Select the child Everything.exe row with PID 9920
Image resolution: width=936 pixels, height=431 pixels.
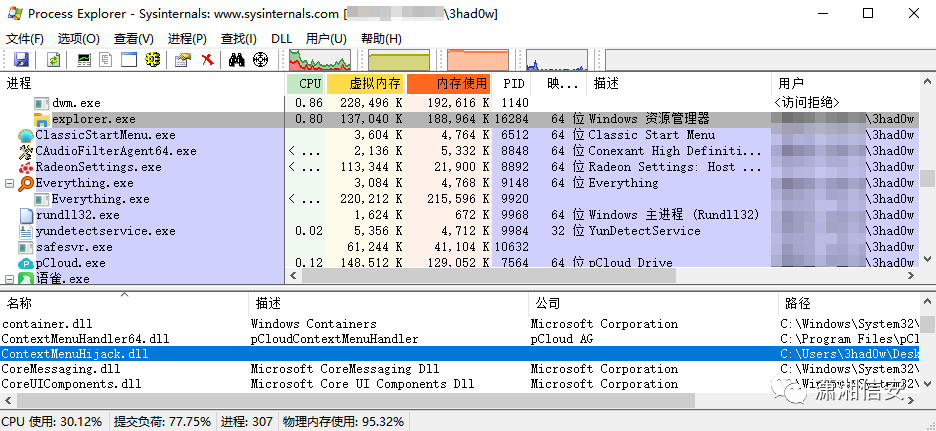point(460,199)
